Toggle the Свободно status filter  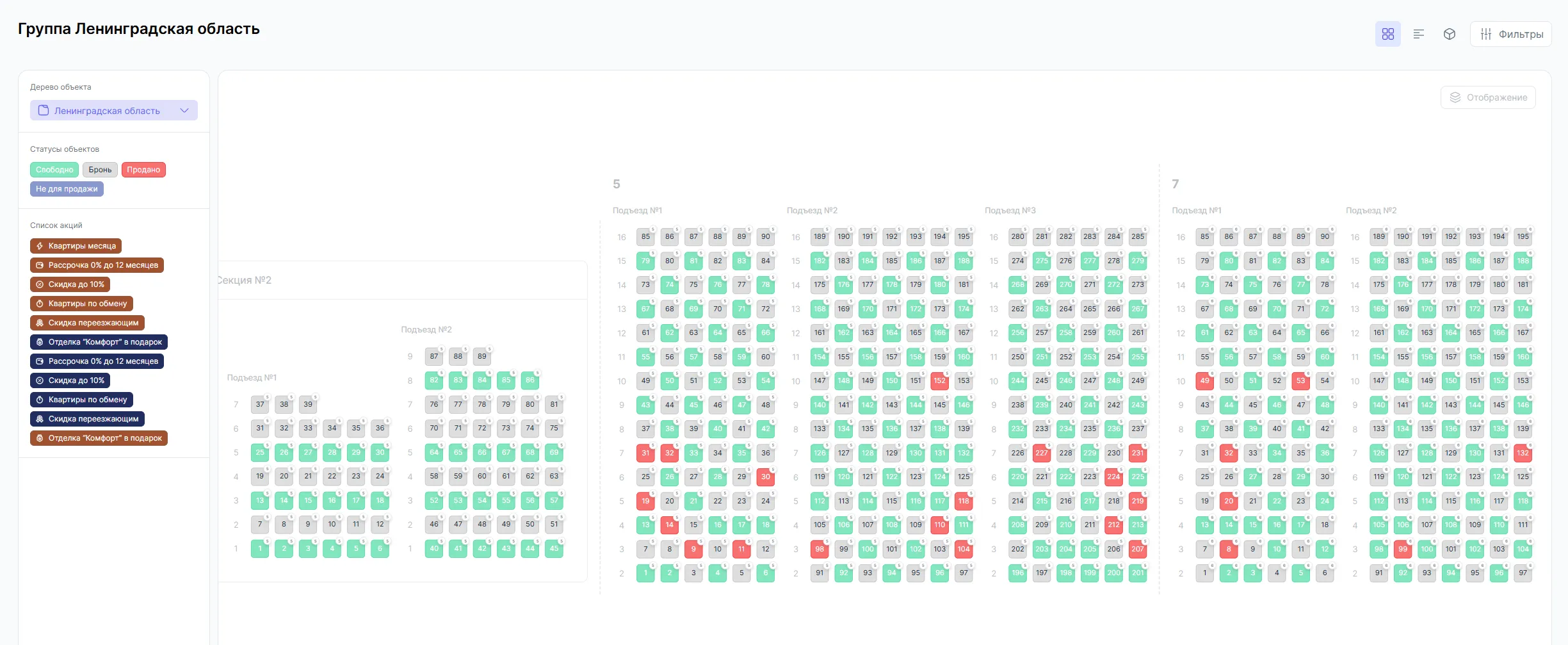tap(54, 170)
